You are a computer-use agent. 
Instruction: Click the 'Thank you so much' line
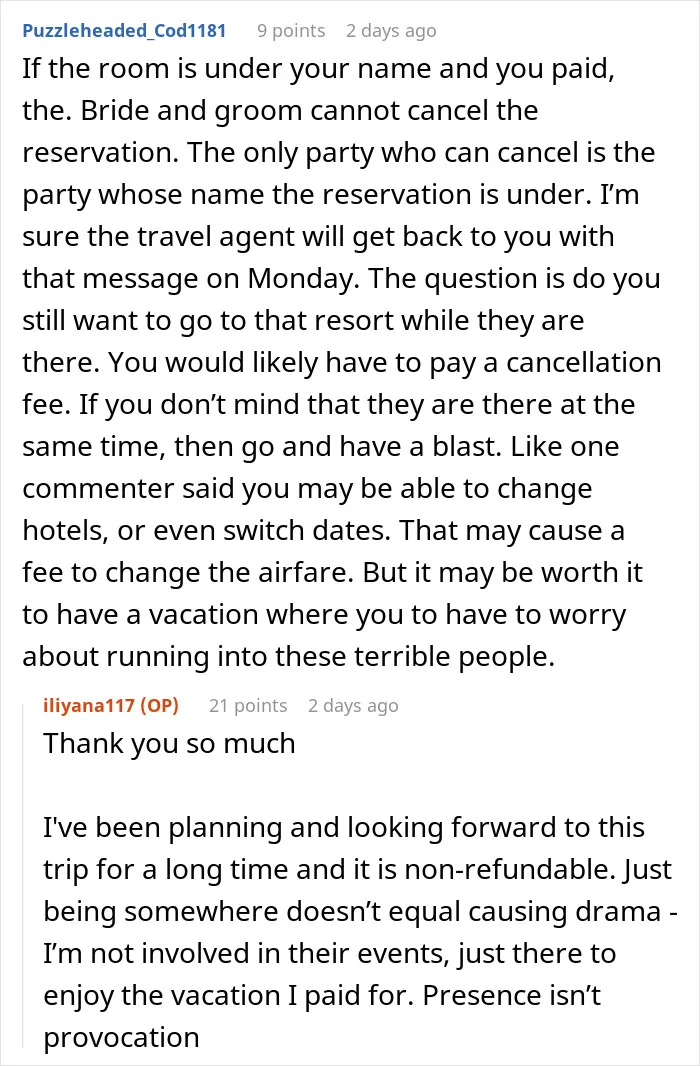tap(169, 744)
